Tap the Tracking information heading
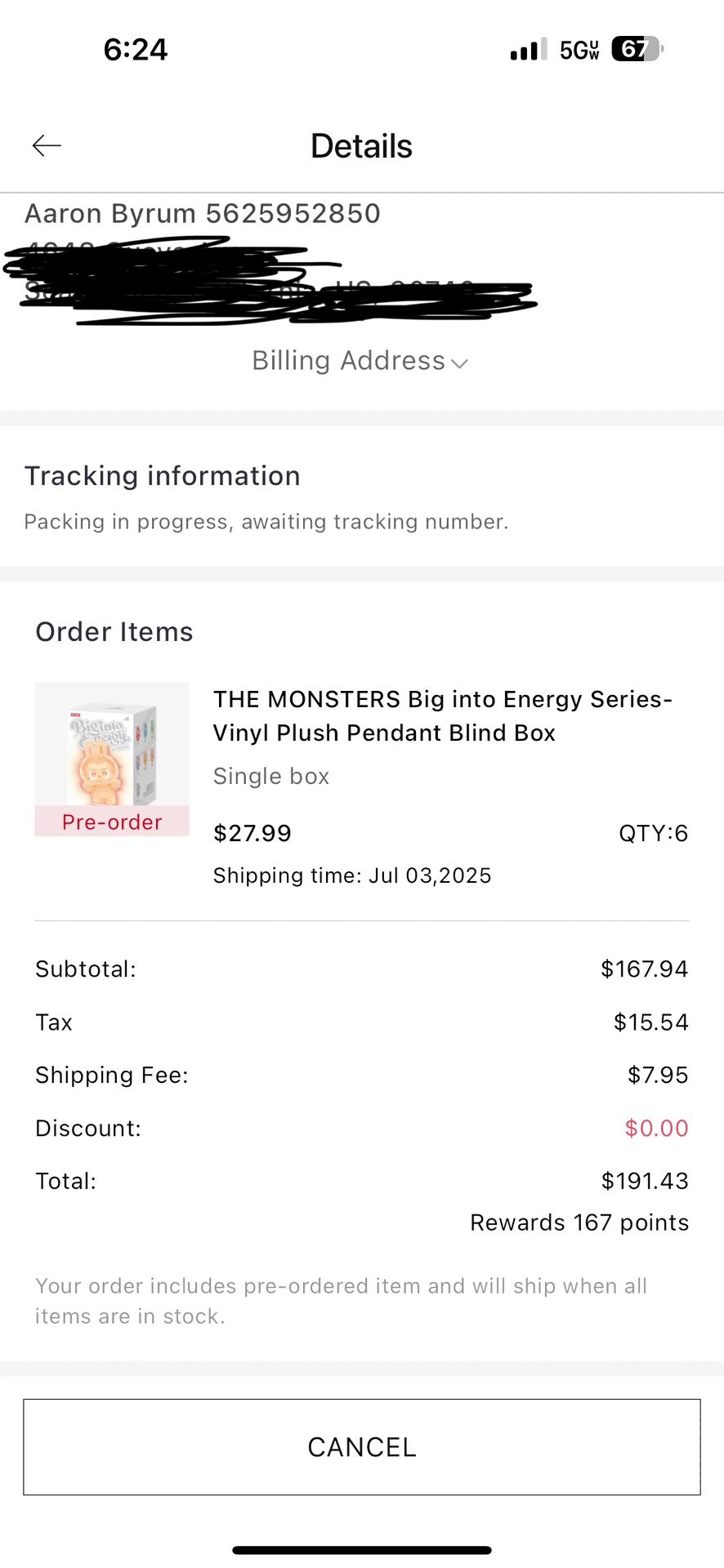This screenshot has width=724, height=1568. 163,476
